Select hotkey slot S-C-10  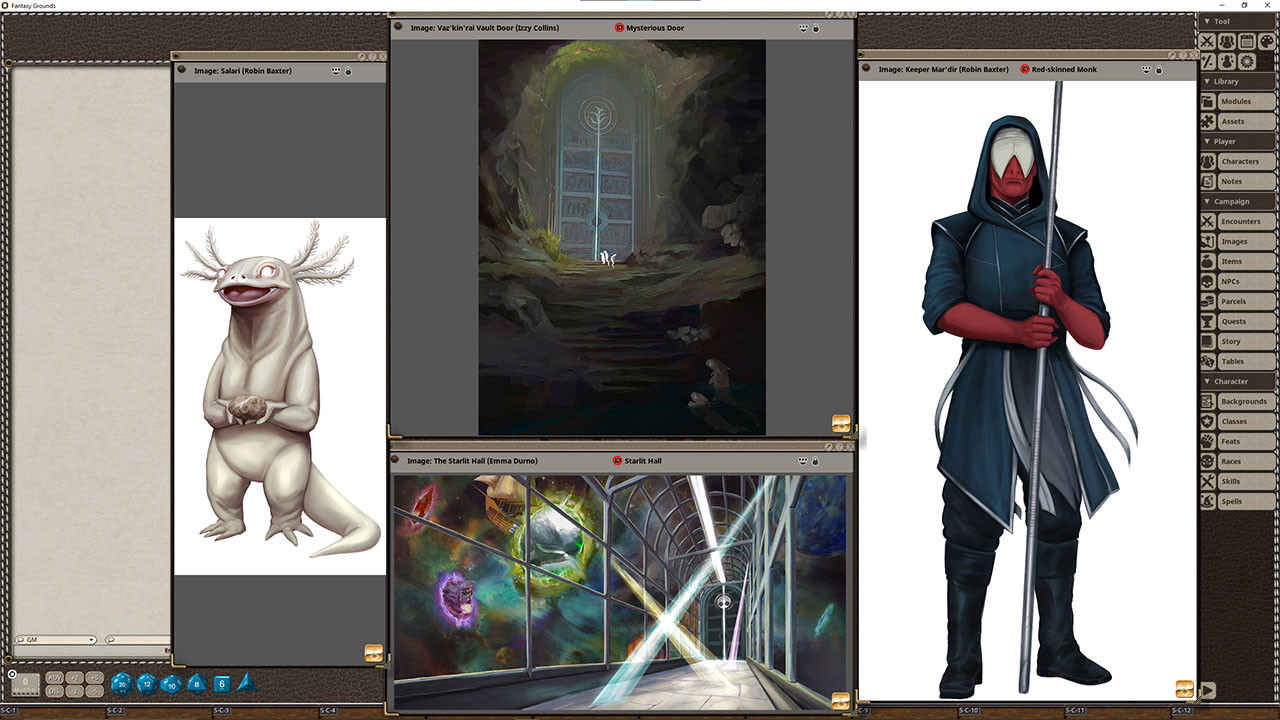coord(968,710)
